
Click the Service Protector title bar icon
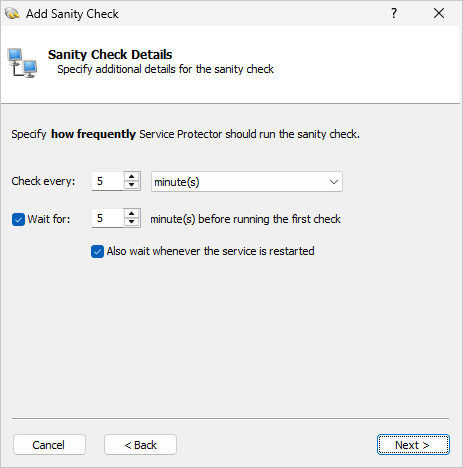tap(12, 14)
